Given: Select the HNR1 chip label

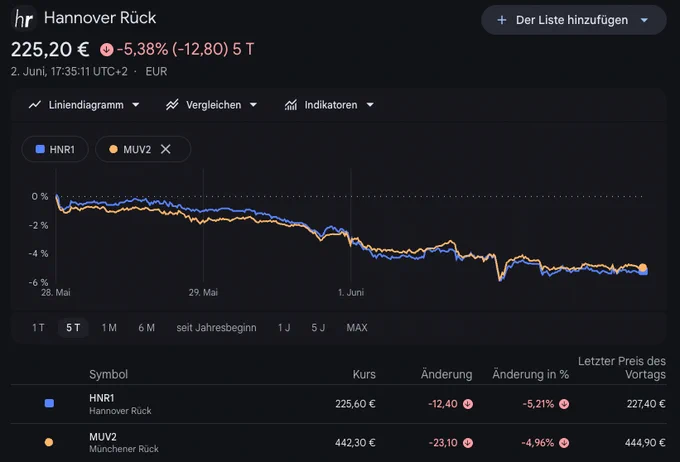Looking at the screenshot, I should pos(62,150).
